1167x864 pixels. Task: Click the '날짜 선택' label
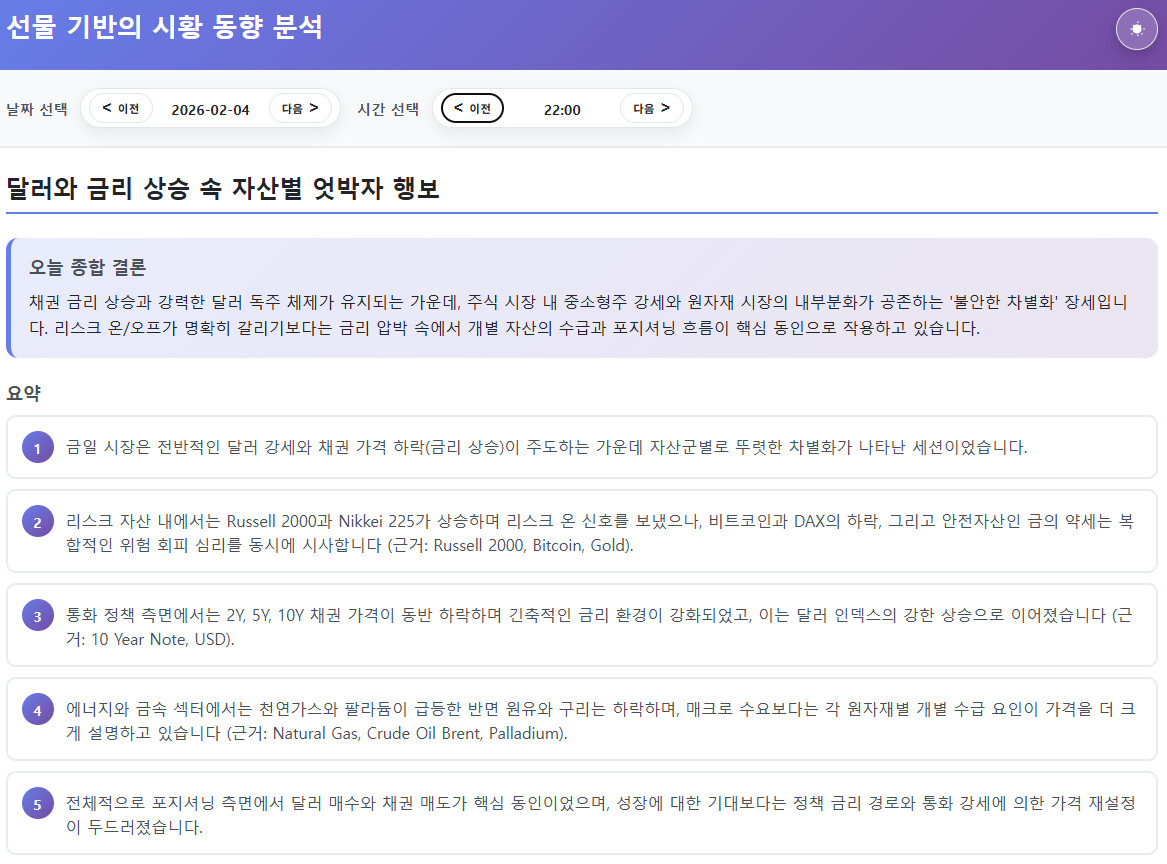pos(37,109)
